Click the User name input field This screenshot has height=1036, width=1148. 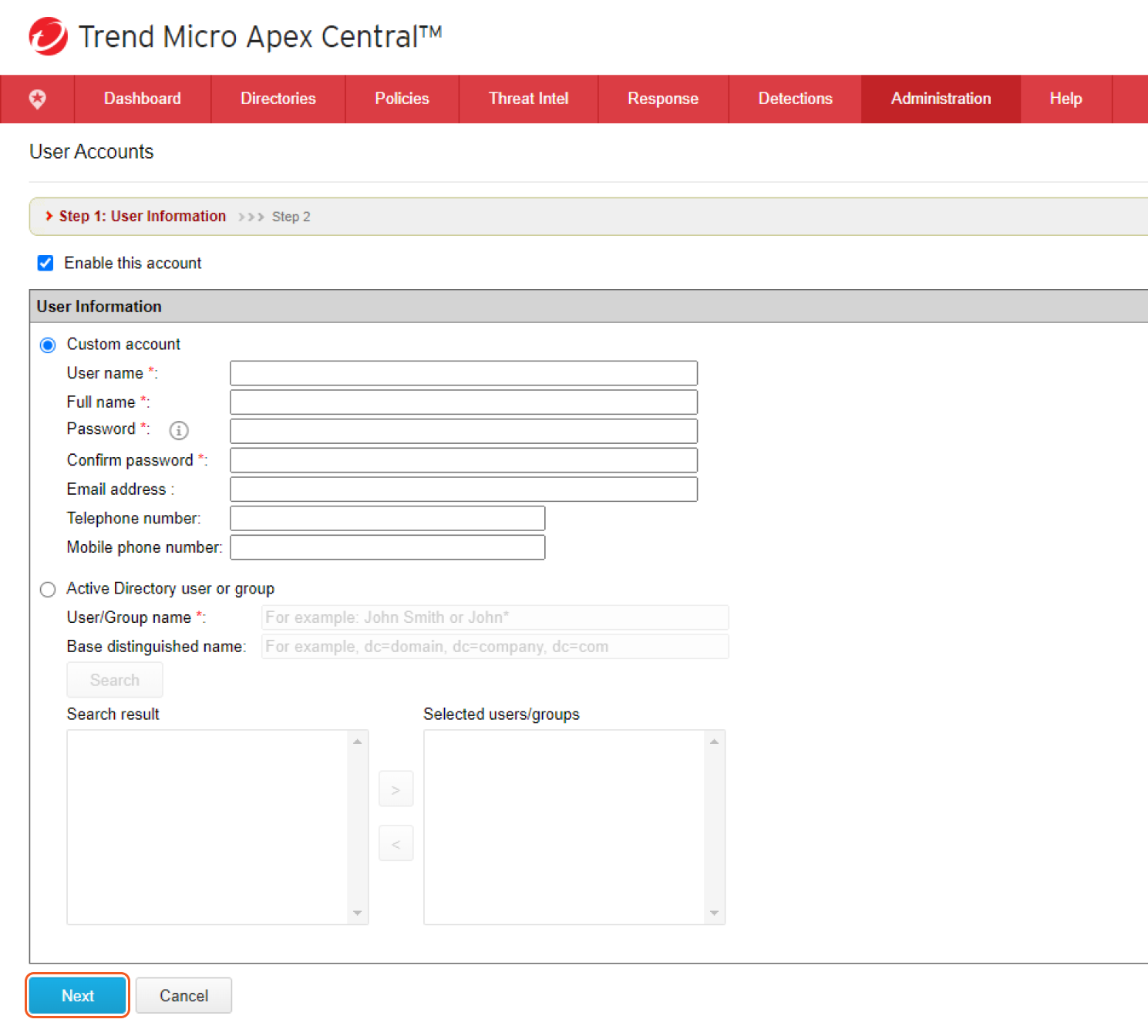pyautogui.click(x=463, y=373)
